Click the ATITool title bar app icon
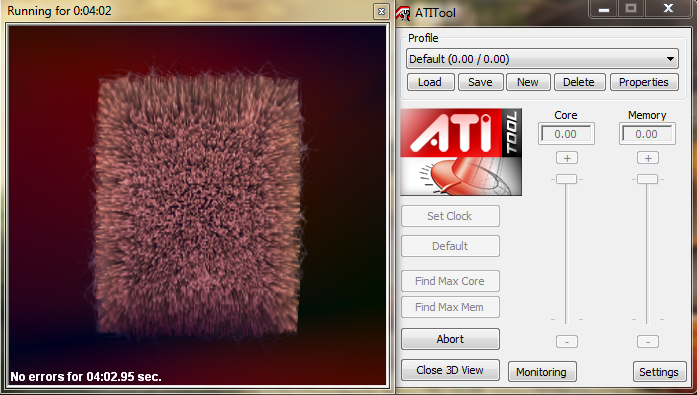697x395 pixels. 403,13
